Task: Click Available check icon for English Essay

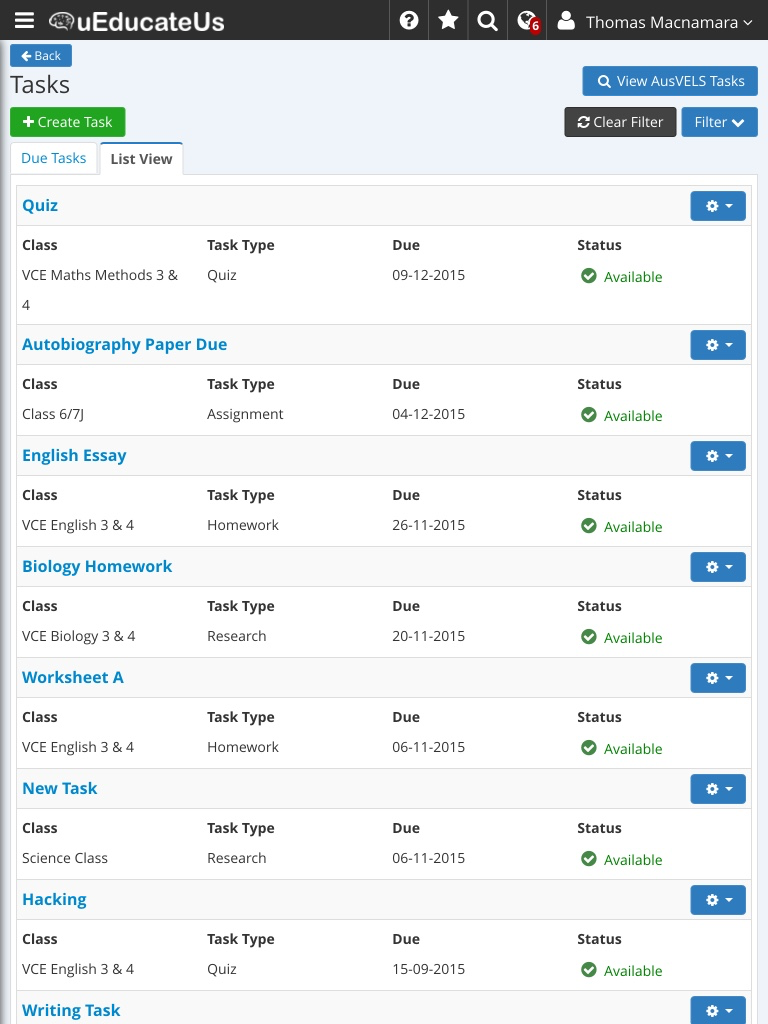Action: [x=588, y=526]
